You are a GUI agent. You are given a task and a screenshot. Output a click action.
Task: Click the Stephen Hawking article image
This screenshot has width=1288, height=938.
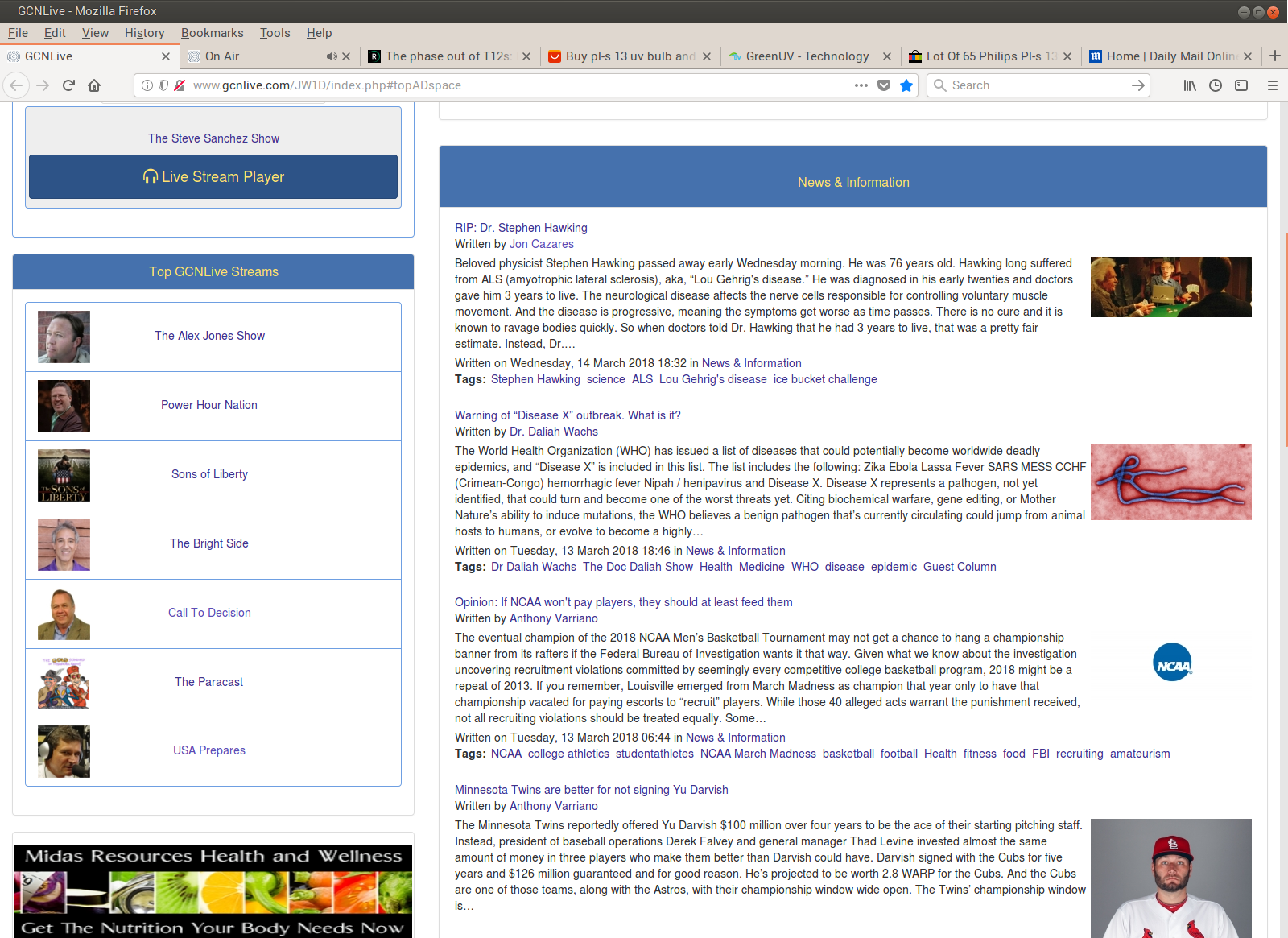click(x=1171, y=287)
